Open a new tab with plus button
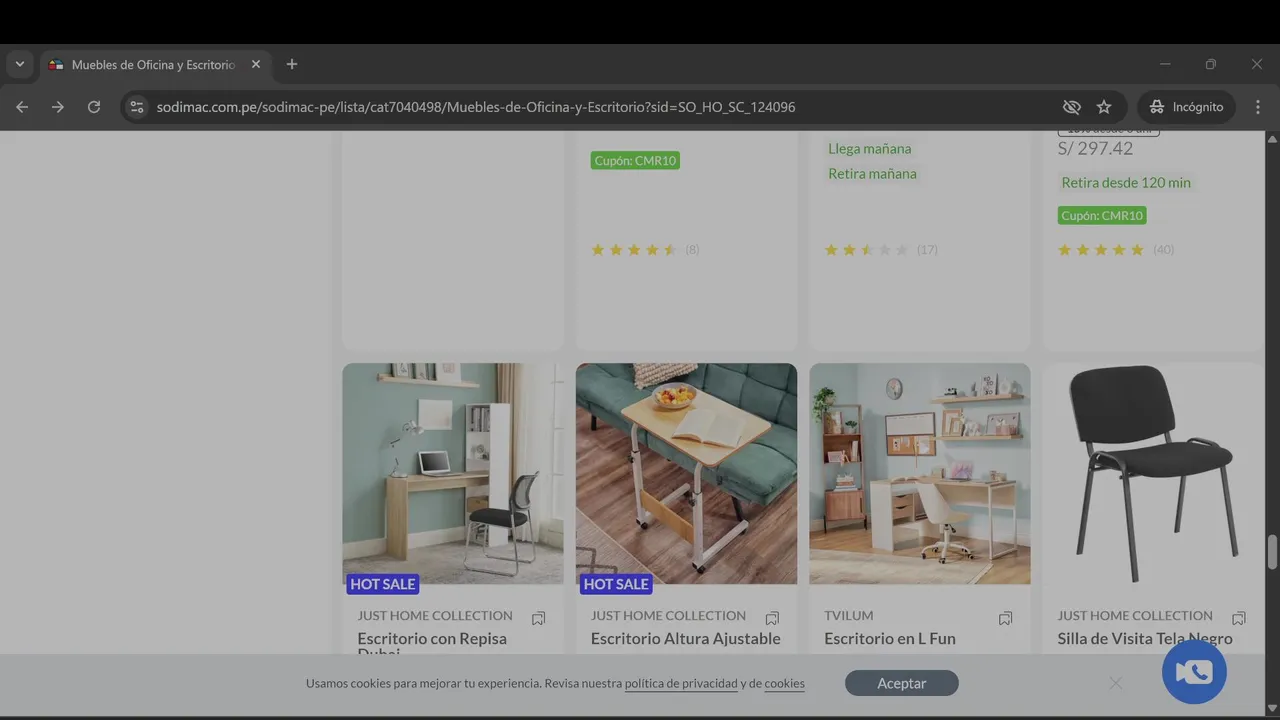The image size is (1280, 720). [x=292, y=64]
